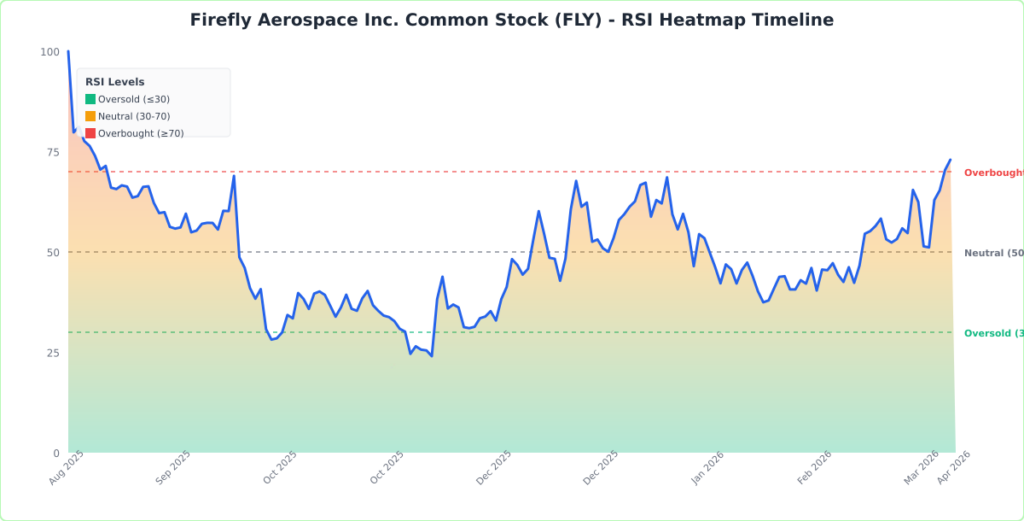
Task: Select the Aug 2025 x-axis label
Action: [x=65, y=469]
